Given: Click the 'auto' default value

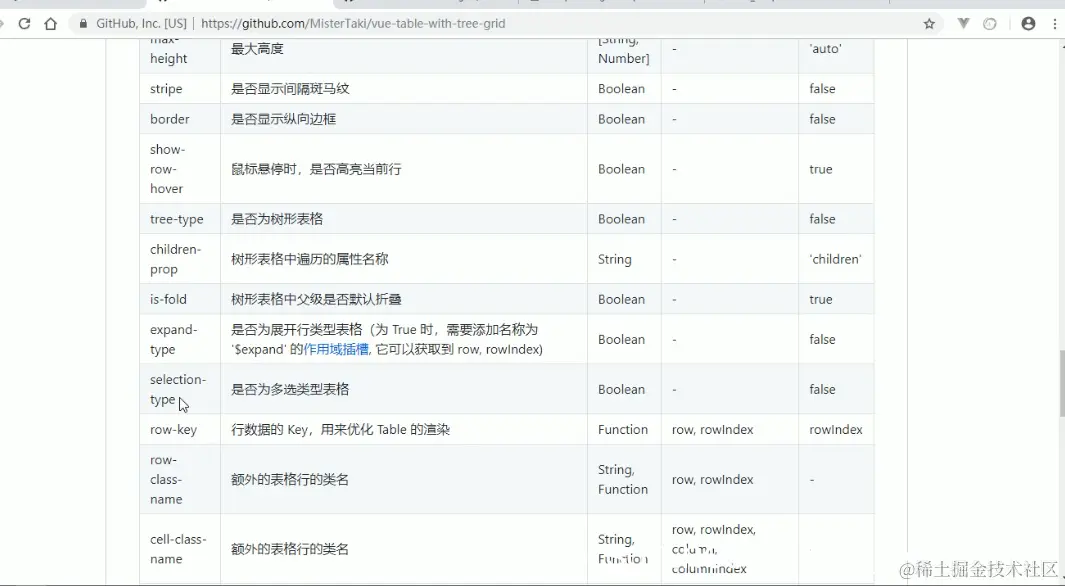Looking at the screenshot, I should (825, 49).
